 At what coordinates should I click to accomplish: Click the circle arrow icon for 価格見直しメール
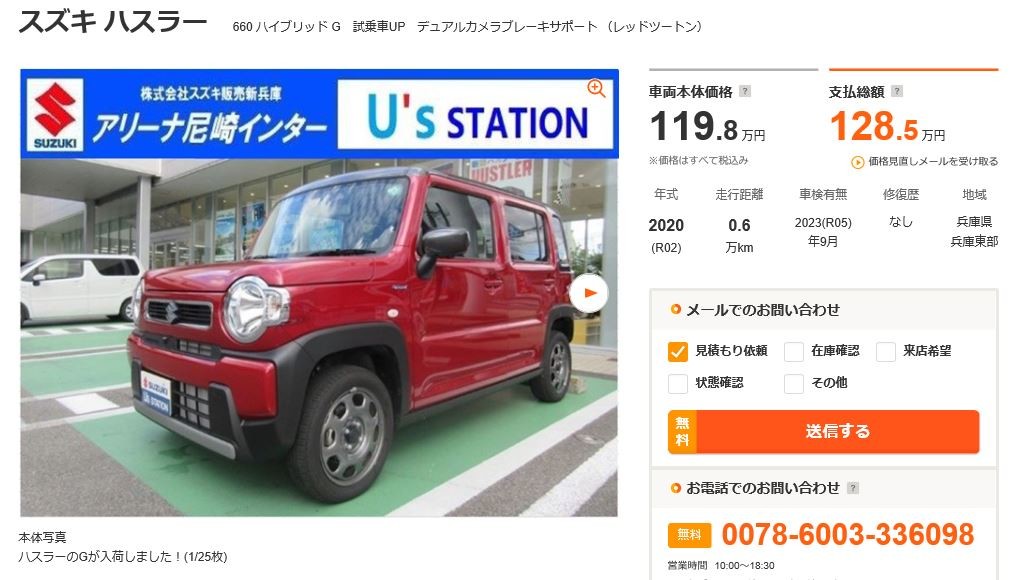point(858,162)
